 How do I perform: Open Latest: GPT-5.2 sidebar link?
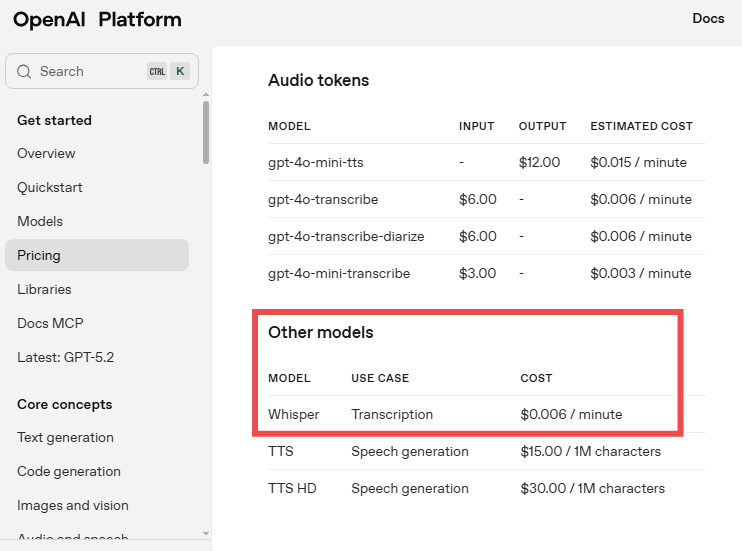click(65, 357)
